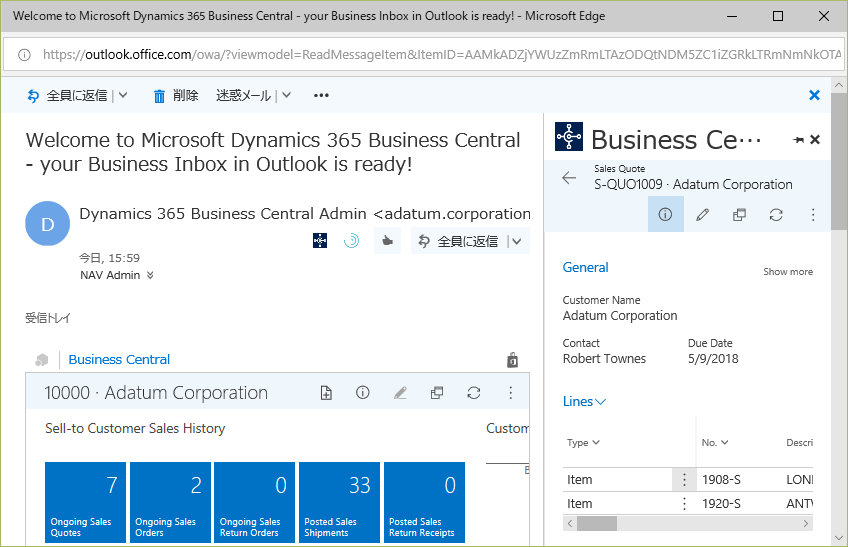Click the shopping bag icon above embedded card
Image resolution: width=848 pixels, height=547 pixels.
click(x=513, y=359)
